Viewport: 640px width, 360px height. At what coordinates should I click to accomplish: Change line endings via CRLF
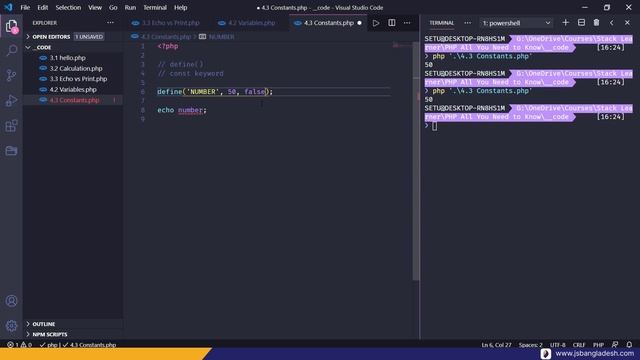pyautogui.click(x=579, y=345)
